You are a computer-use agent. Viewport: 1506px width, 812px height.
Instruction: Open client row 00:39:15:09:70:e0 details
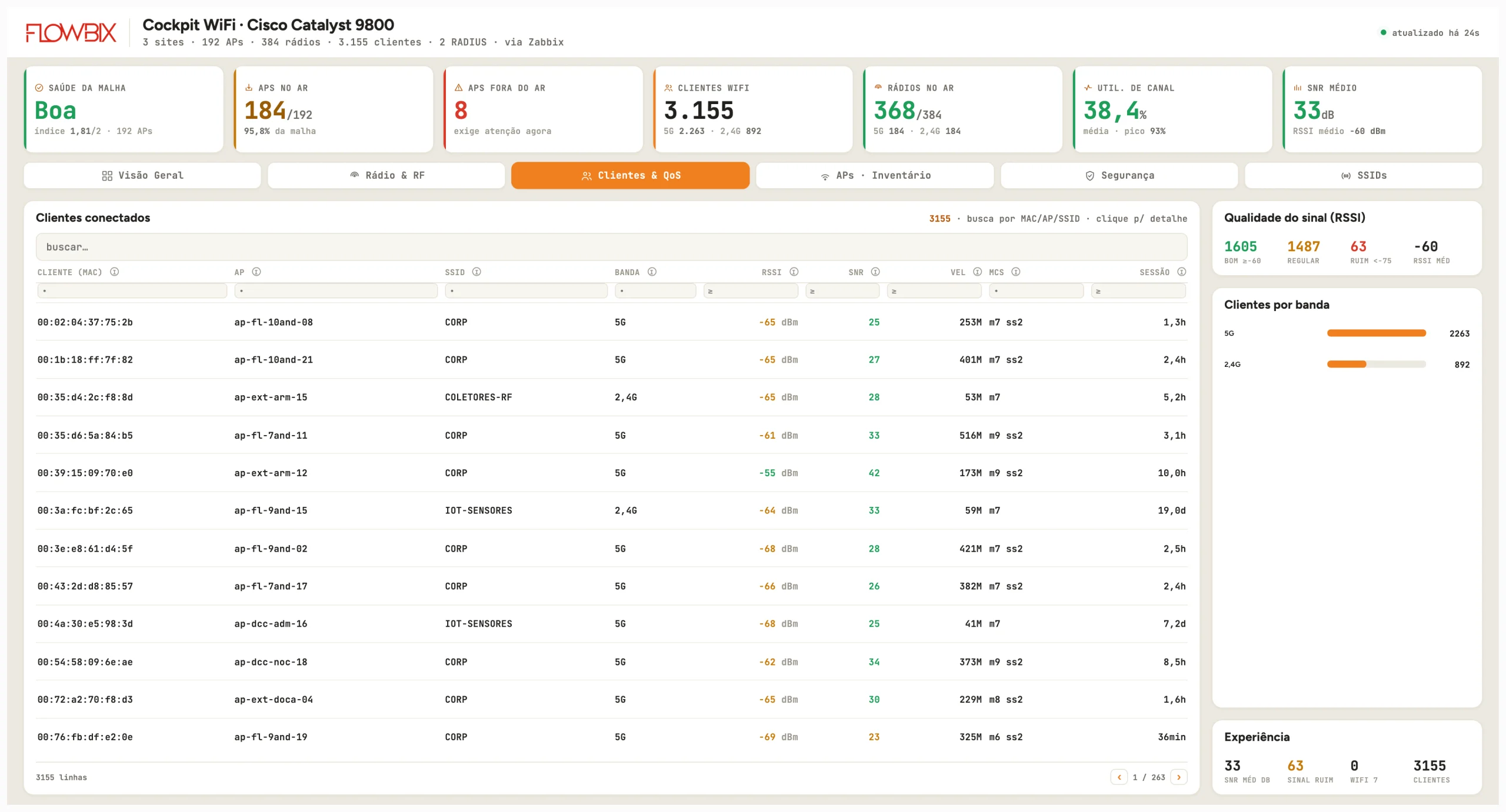[x=611, y=473]
